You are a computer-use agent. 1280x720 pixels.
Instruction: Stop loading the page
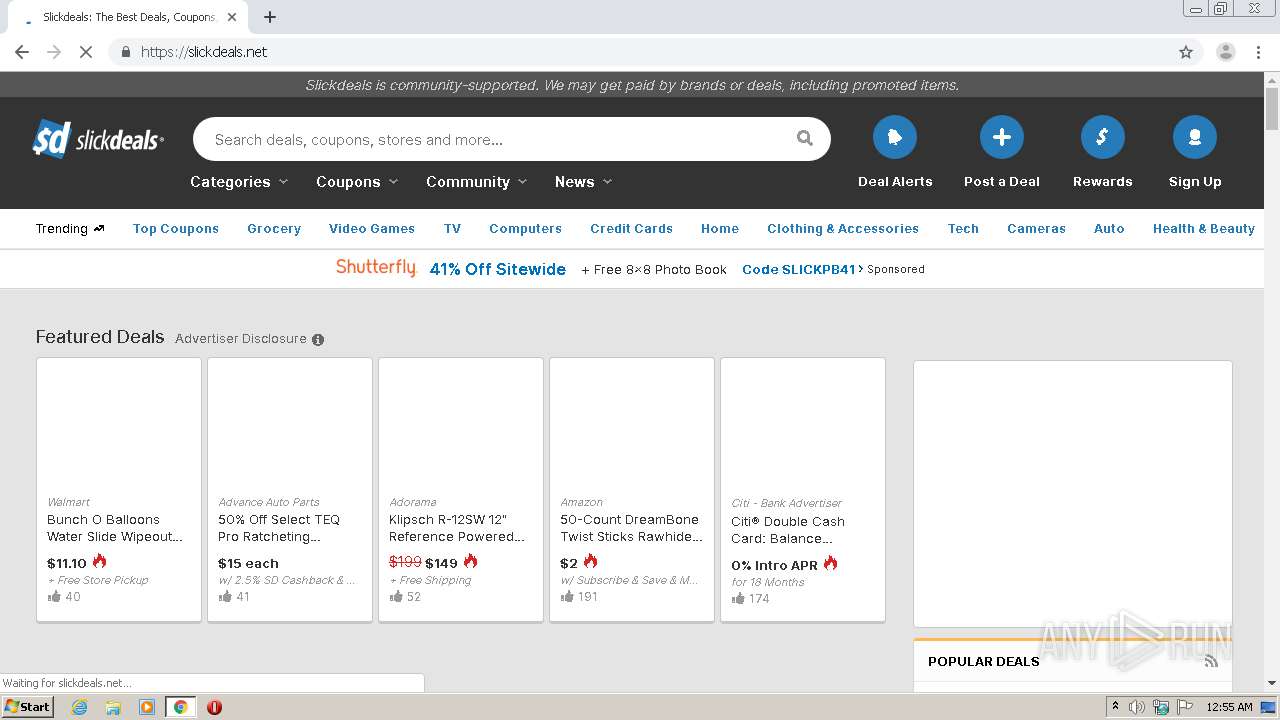coord(86,52)
